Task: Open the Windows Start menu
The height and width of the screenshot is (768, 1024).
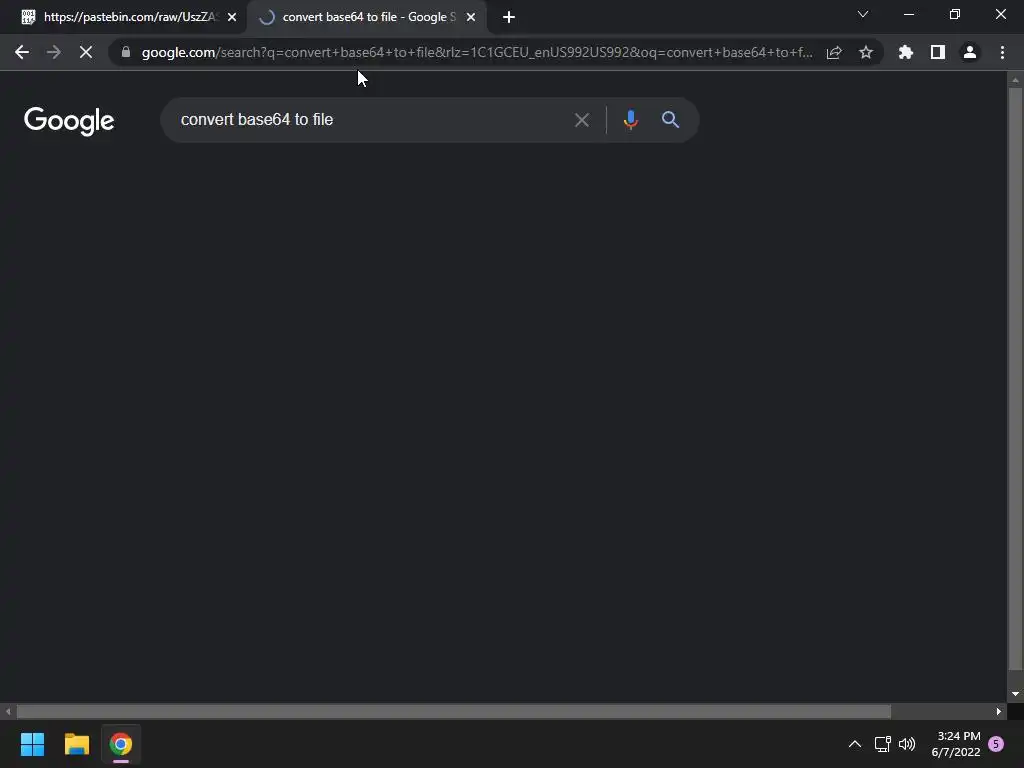Action: point(32,744)
